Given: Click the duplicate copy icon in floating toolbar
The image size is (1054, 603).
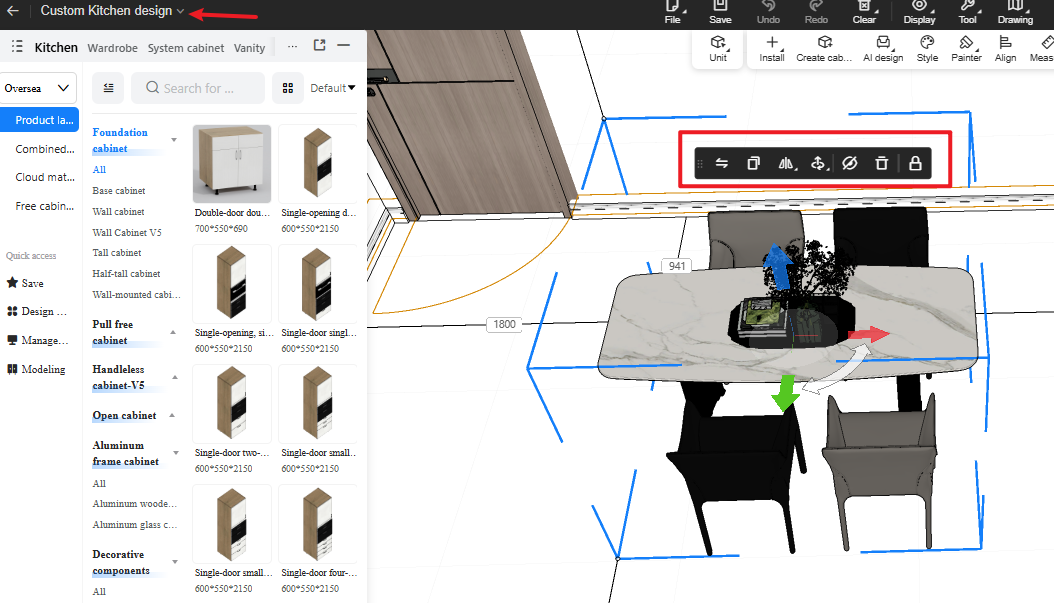Looking at the screenshot, I should (754, 163).
